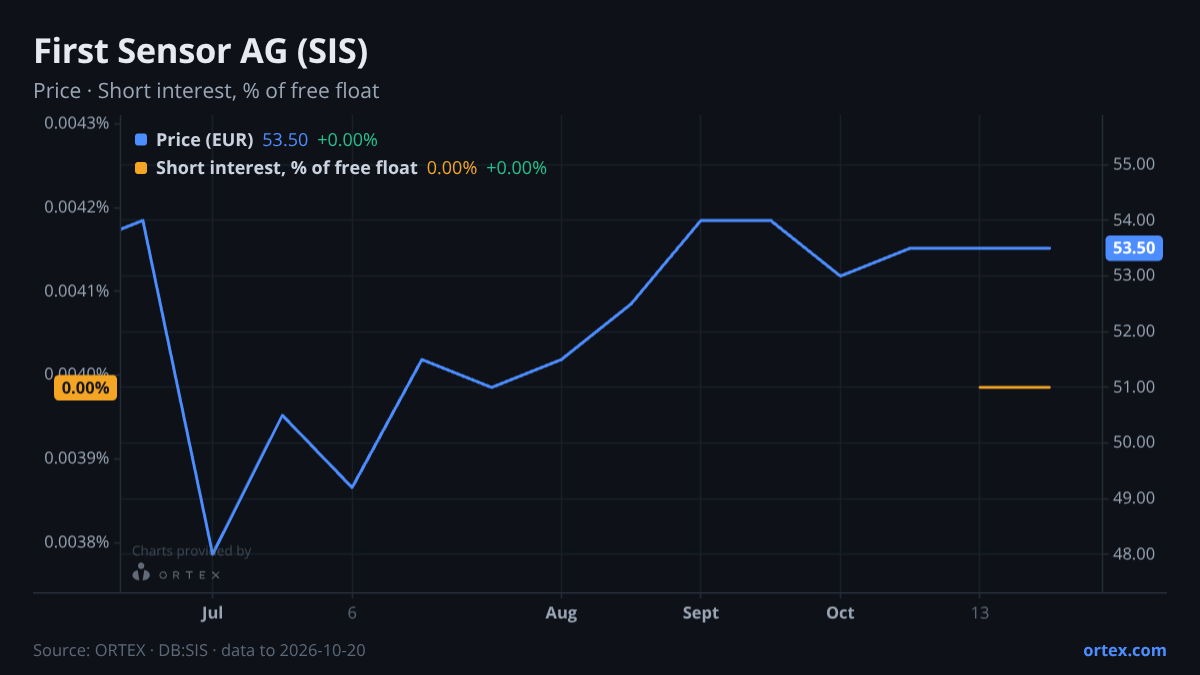This screenshot has height=675, width=1200.
Task: Click the '6' x-axis date label
Action: click(x=352, y=613)
